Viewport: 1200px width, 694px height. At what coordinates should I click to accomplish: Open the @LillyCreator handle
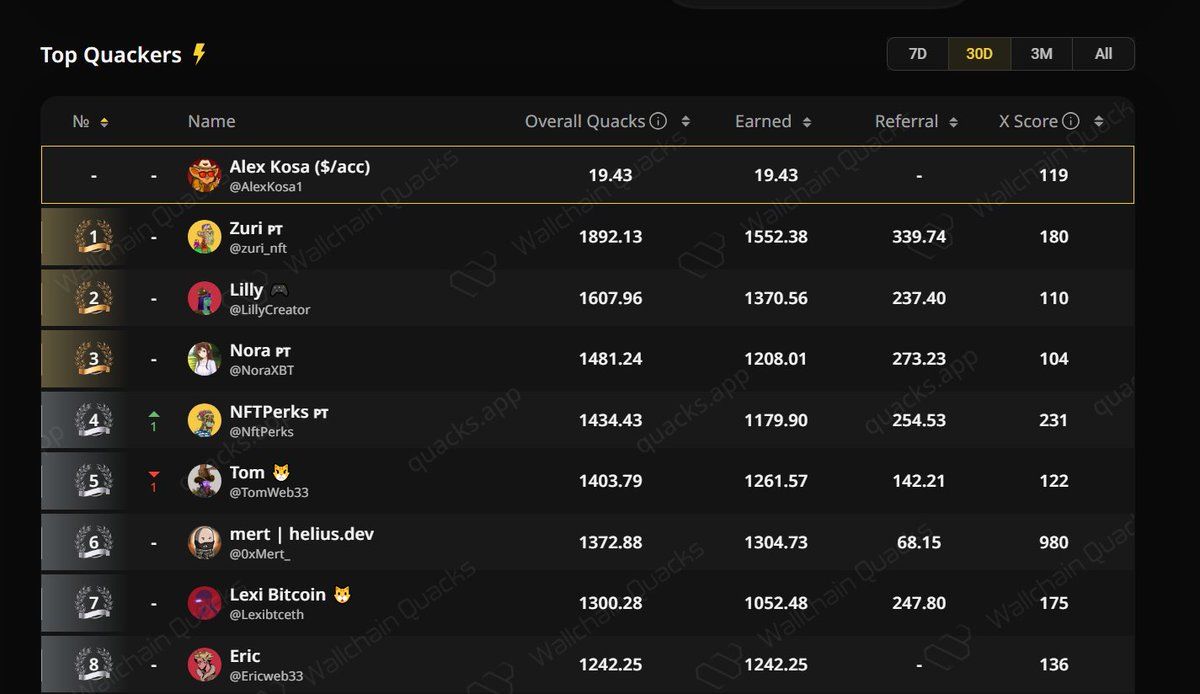point(270,309)
